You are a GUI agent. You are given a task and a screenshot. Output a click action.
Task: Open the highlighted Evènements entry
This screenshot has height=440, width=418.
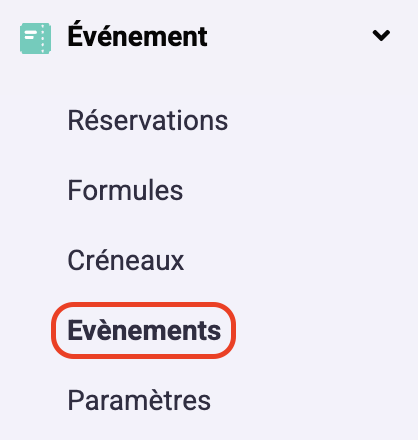[144, 330]
